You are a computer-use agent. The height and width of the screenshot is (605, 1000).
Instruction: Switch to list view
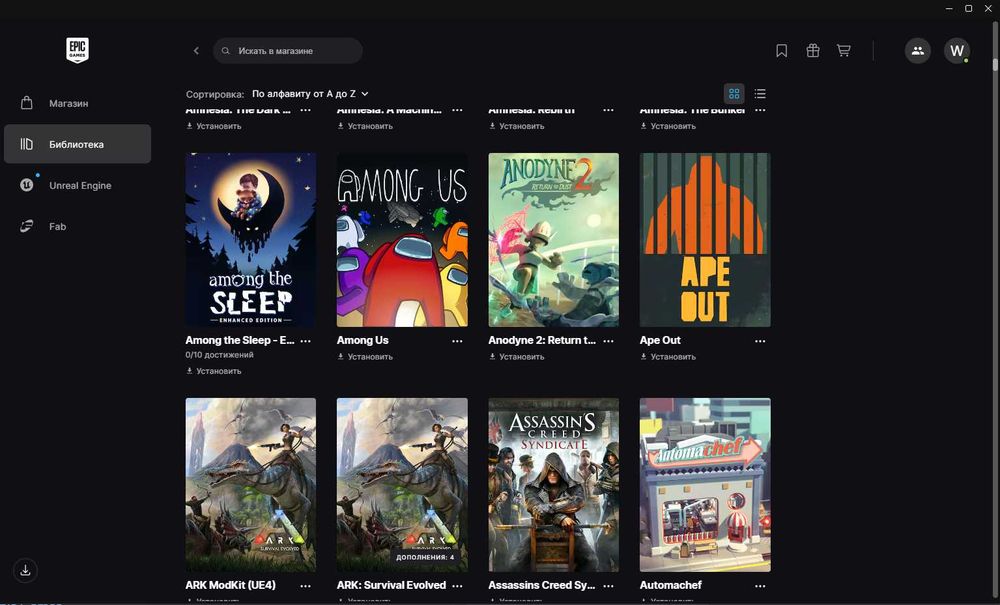[760, 94]
